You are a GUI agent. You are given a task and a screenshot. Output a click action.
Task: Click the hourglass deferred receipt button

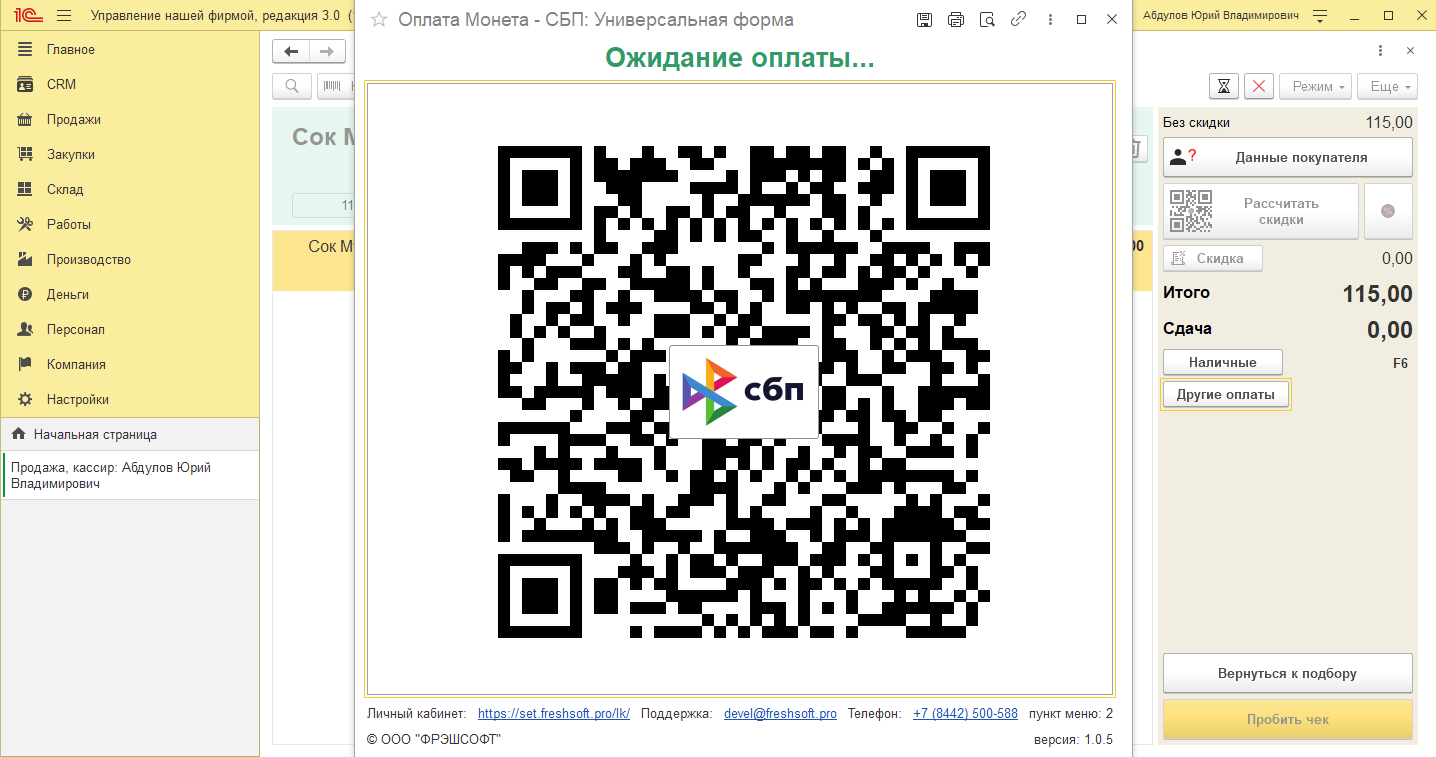pos(1224,86)
